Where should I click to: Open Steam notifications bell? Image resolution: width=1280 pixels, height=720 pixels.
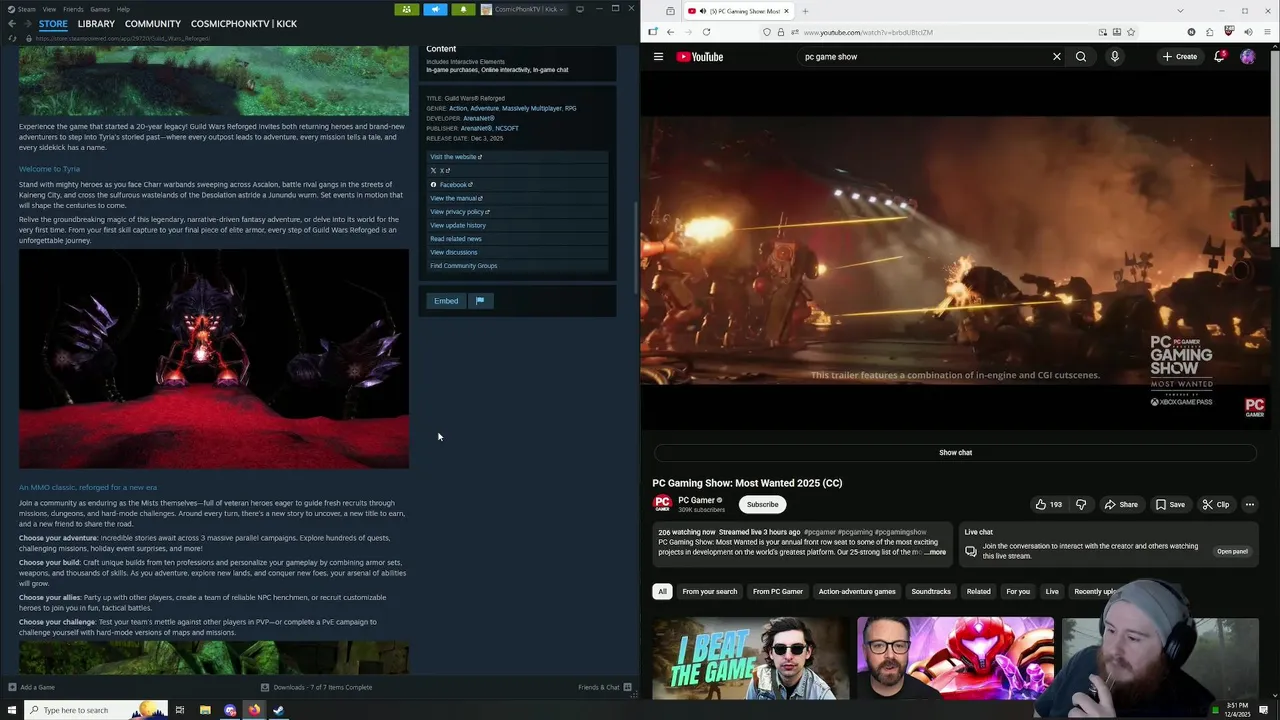(x=463, y=9)
